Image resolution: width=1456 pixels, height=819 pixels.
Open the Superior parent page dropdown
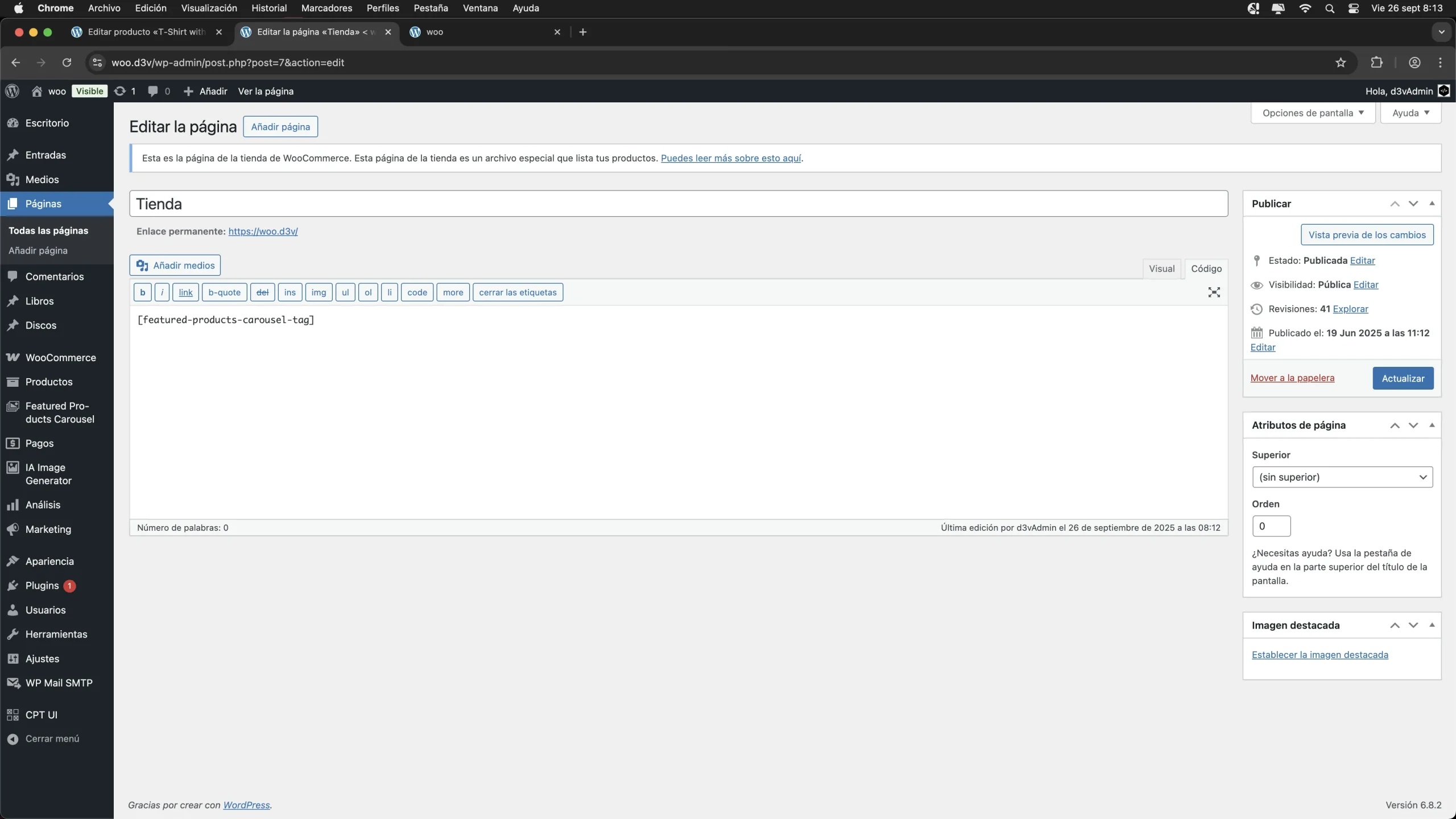click(x=1342, y=477)
